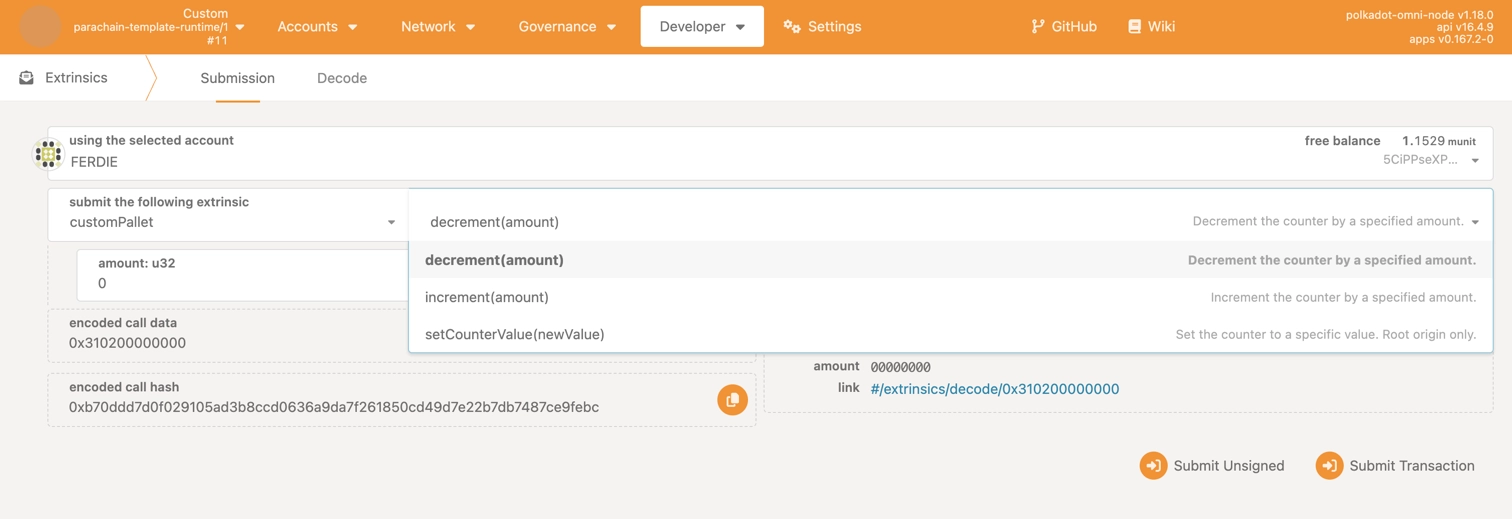The height and width of the screenshot is (519, 1512).
Task: Click the Wiki book icon
Action: coord(1134,27)
